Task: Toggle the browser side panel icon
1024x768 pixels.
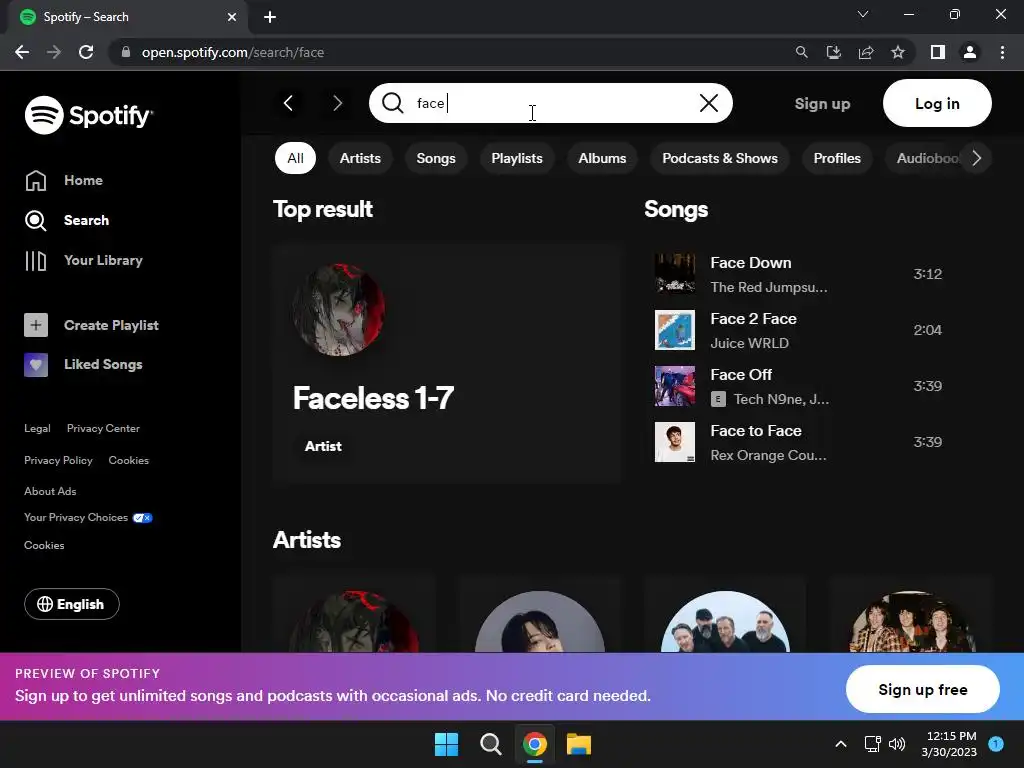Action: (938, 52)
